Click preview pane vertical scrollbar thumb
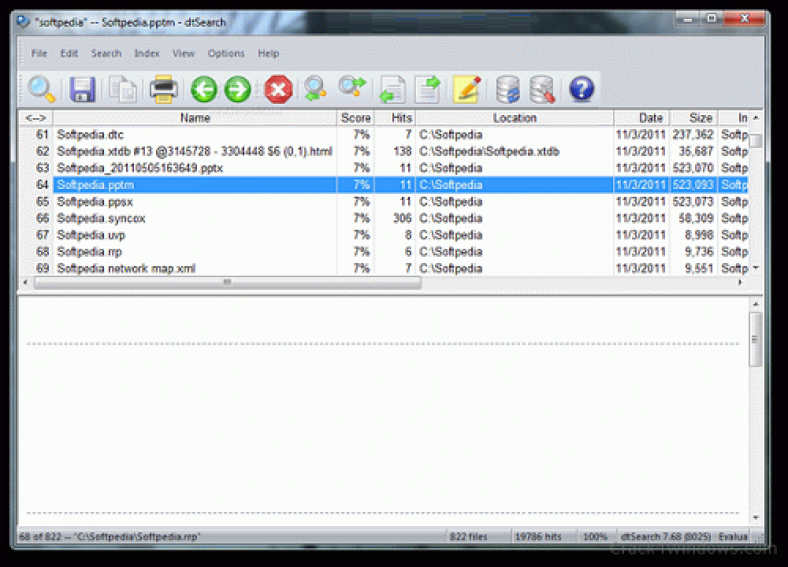Viewport: 788px width, 567px height. (x=755, y=339)
